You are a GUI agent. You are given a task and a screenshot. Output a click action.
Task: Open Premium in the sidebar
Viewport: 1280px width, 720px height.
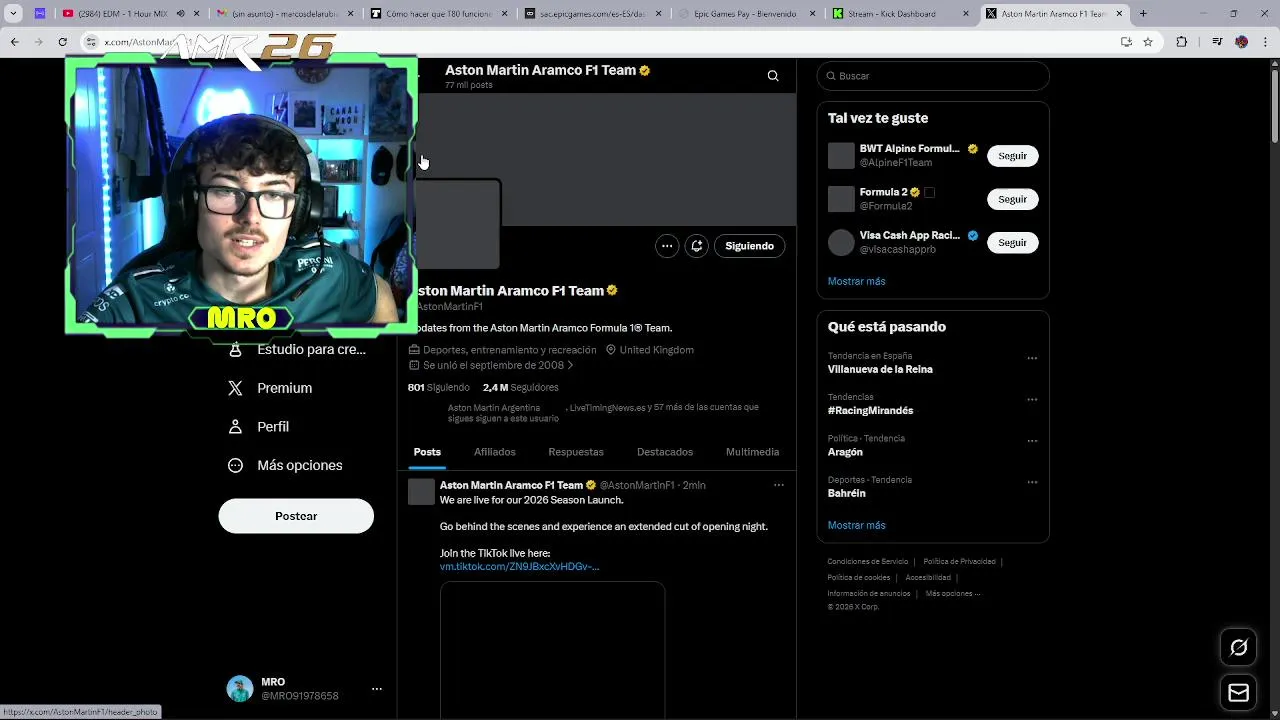[270, 388]
